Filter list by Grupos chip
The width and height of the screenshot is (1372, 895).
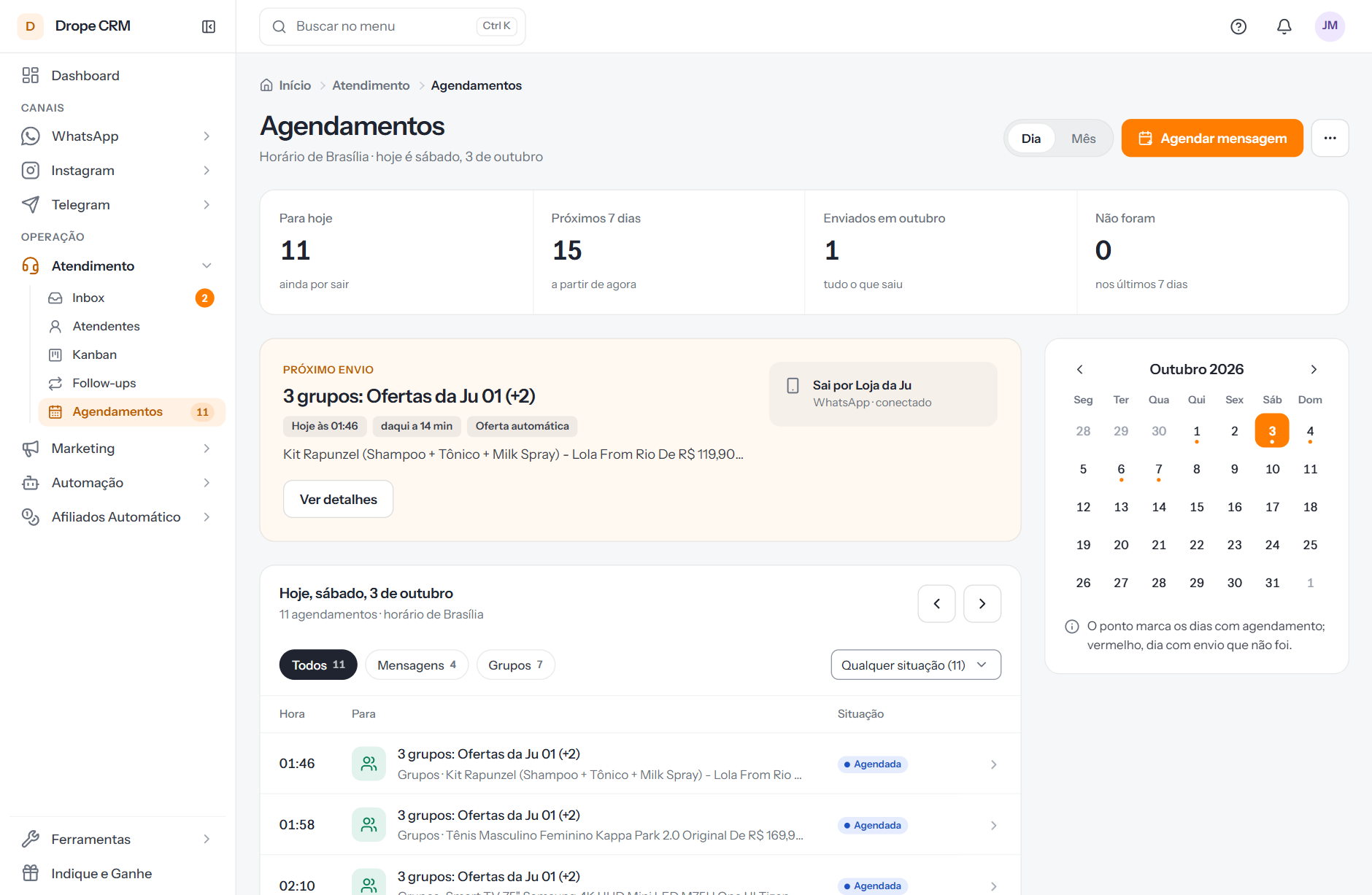(x=515, y=665)
